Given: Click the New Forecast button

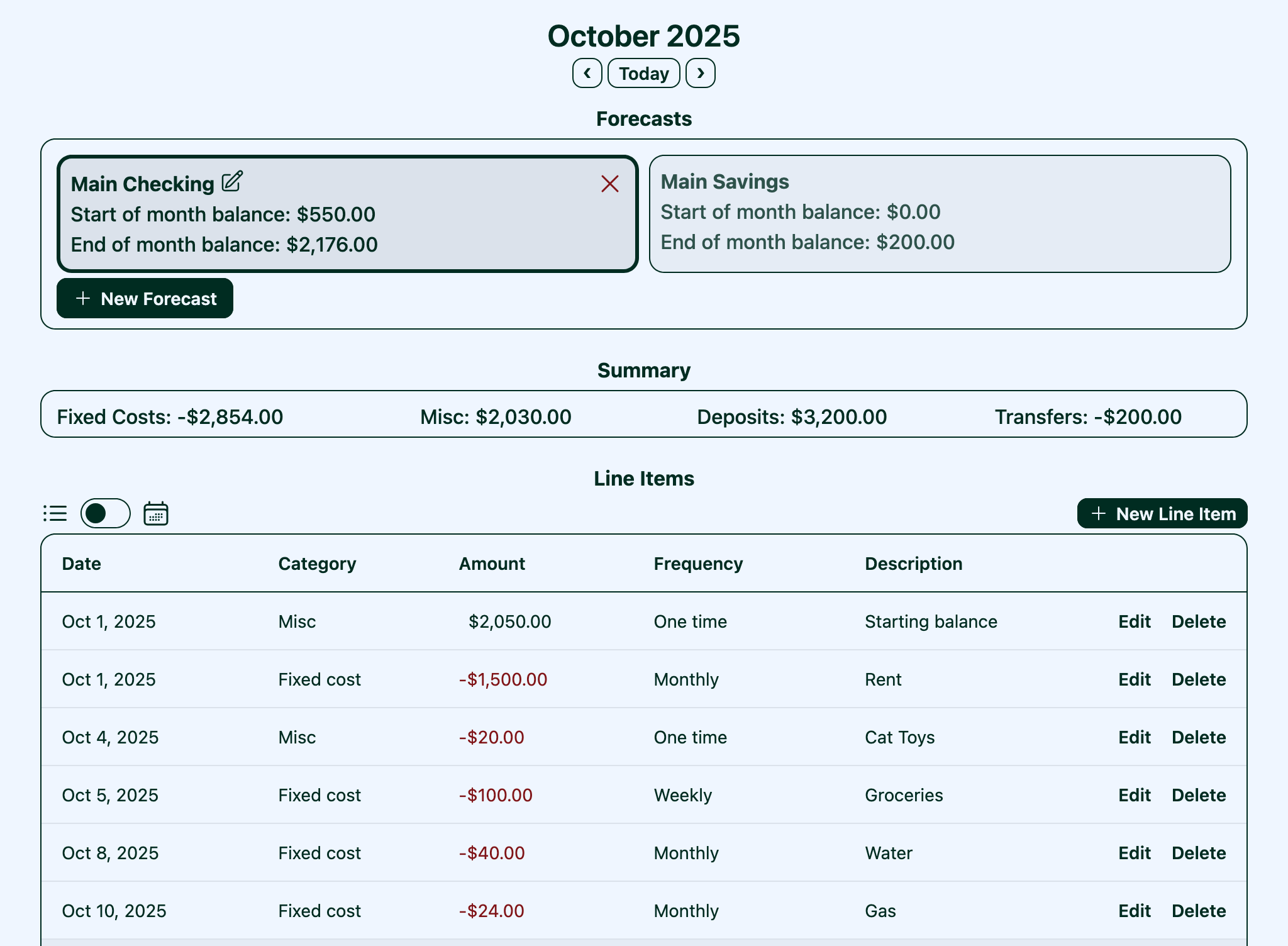Looking at the screenshot, I should pyautogui.click(x=145, y=298).
